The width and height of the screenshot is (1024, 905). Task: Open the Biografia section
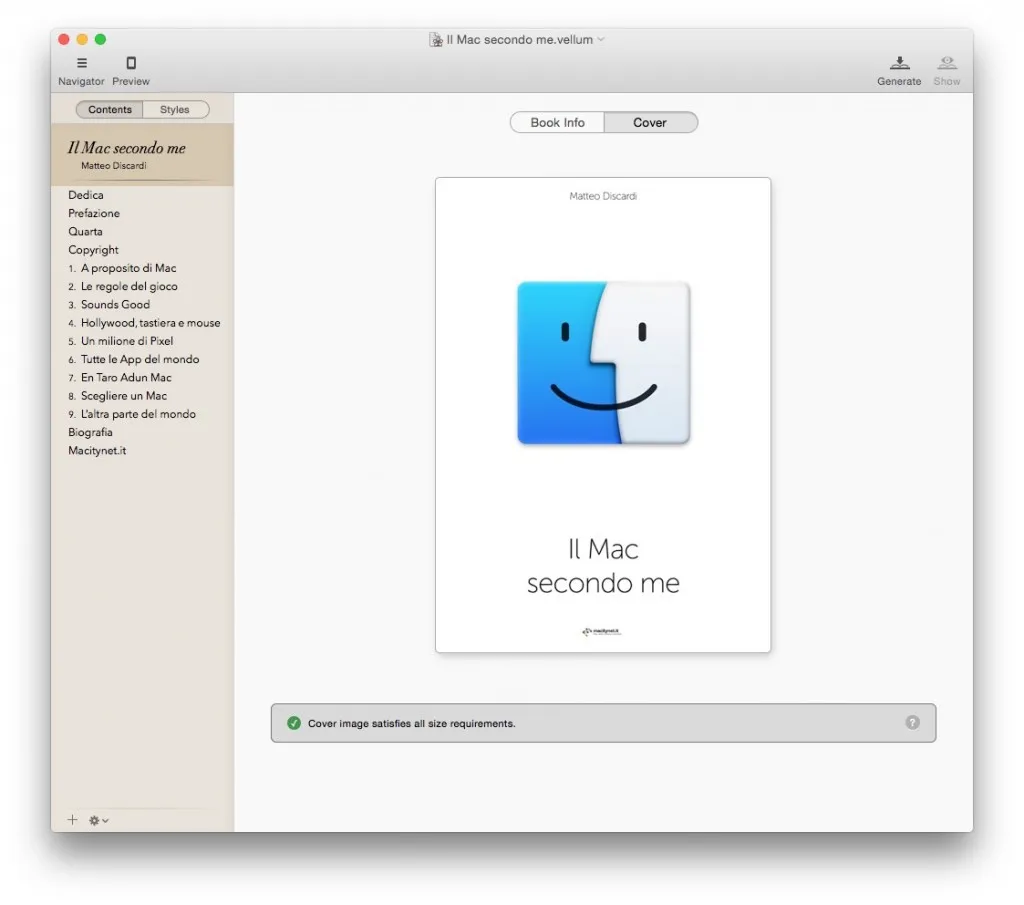pyautogui.click(x=90, y=432)
